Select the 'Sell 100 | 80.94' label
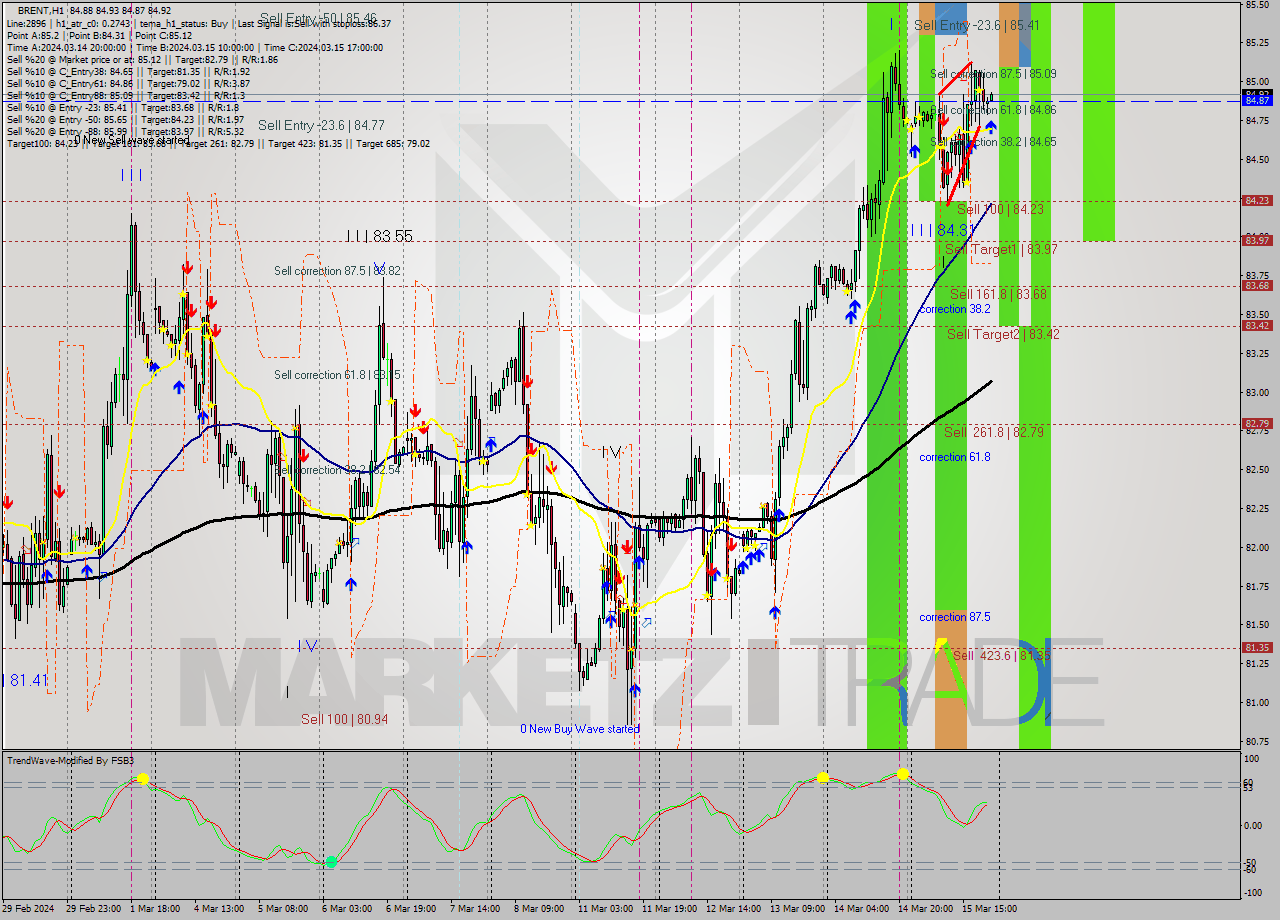The width and height of the screenshot is (1280, 920). click(344, 719)
